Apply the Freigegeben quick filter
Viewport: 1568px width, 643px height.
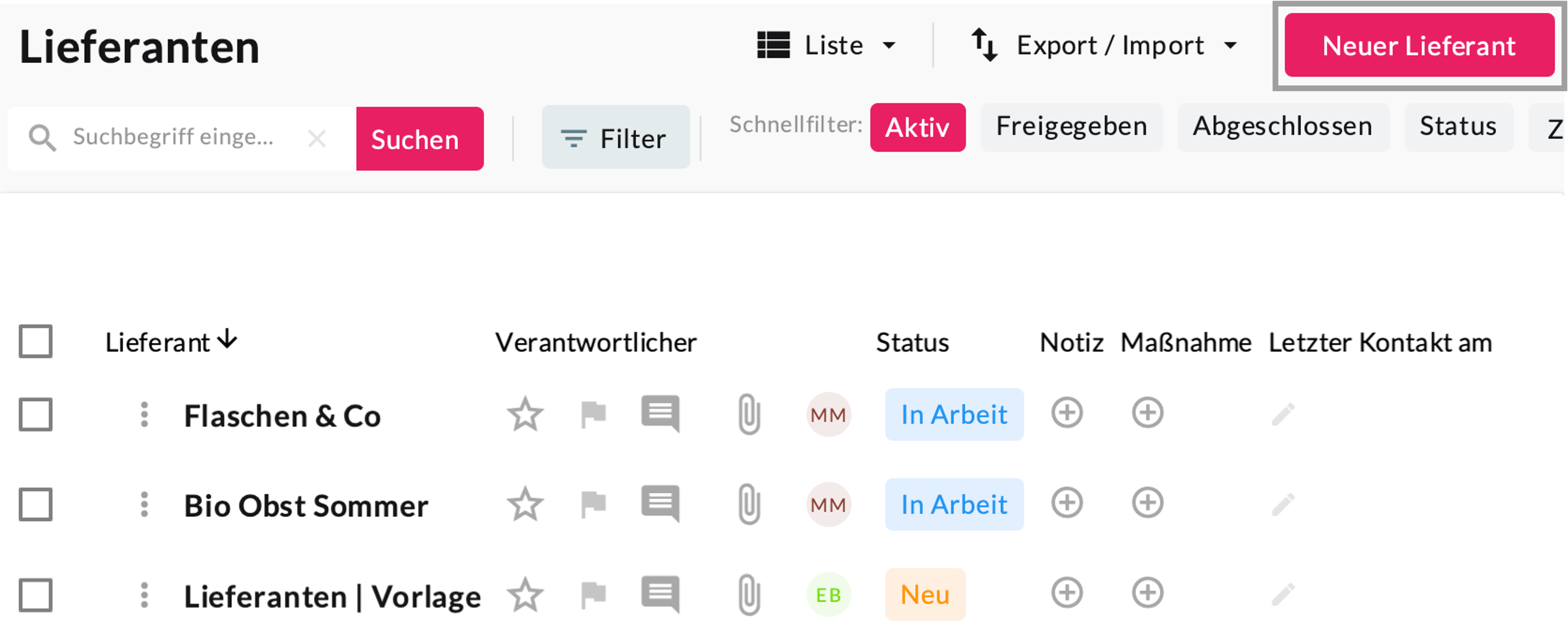[x=1071, y=127]
